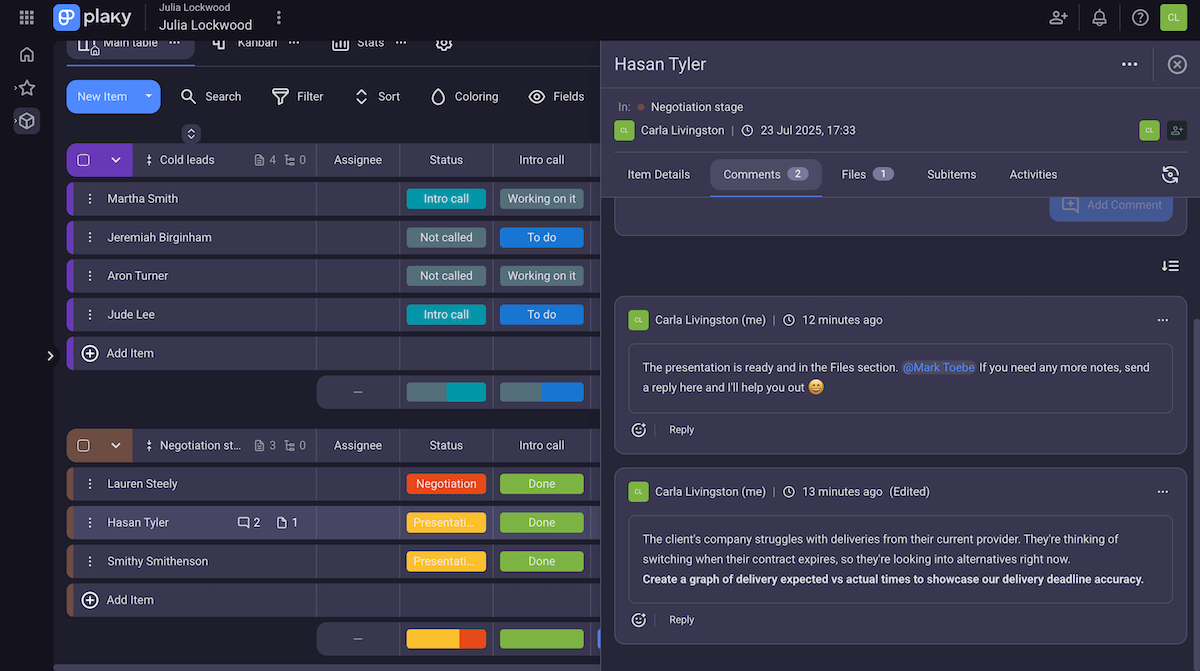Click the New Item button

(x=104, y=96)
